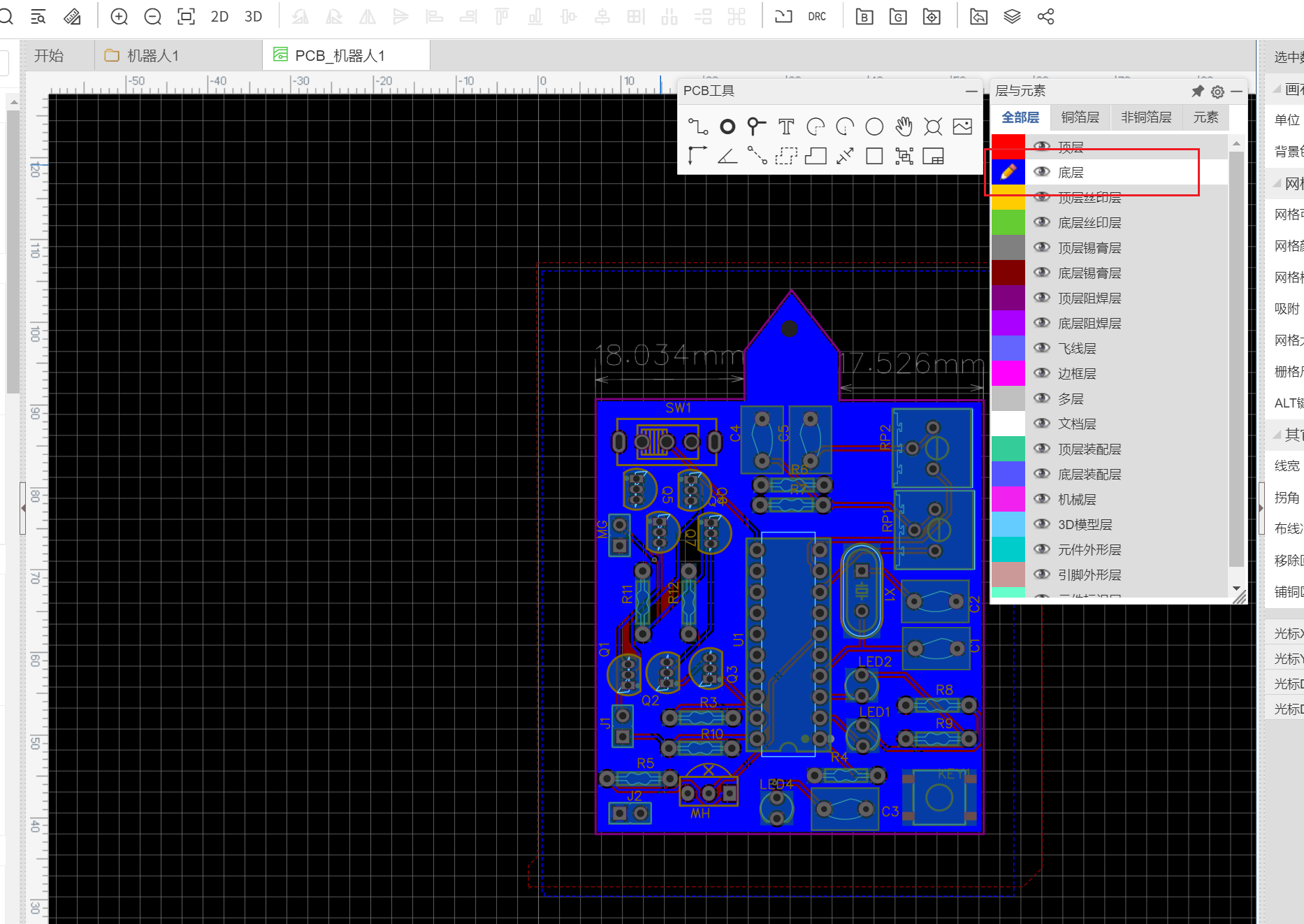Click the magenta 边框层 color swatch

coord(1008,373)
